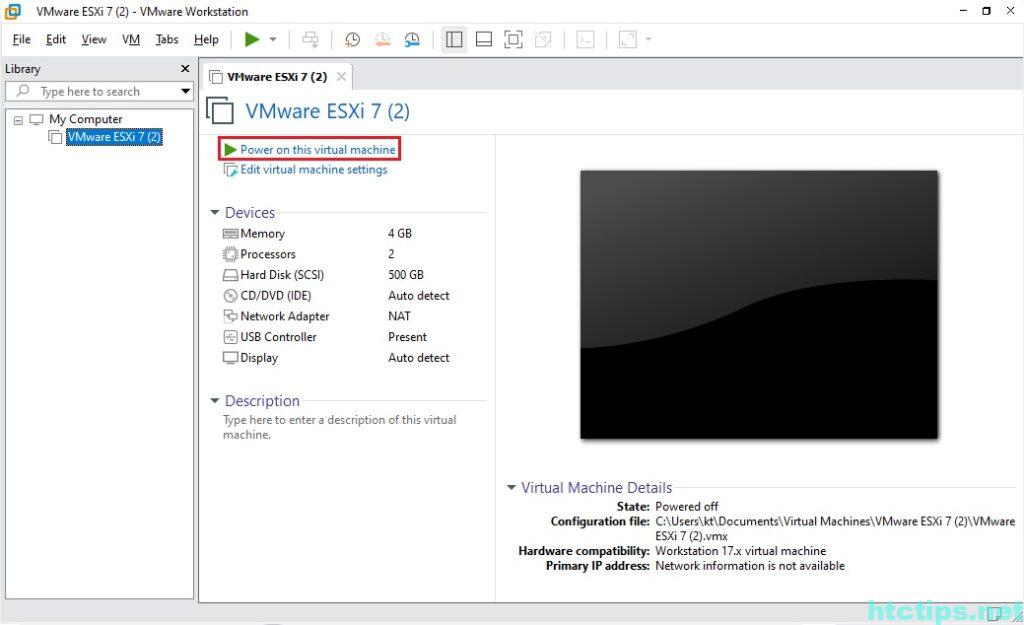The width and height of the screenshot is (1024, 625).
Task: Click the CD/DVD (IDE) device icon
Action: coord(231,296)
